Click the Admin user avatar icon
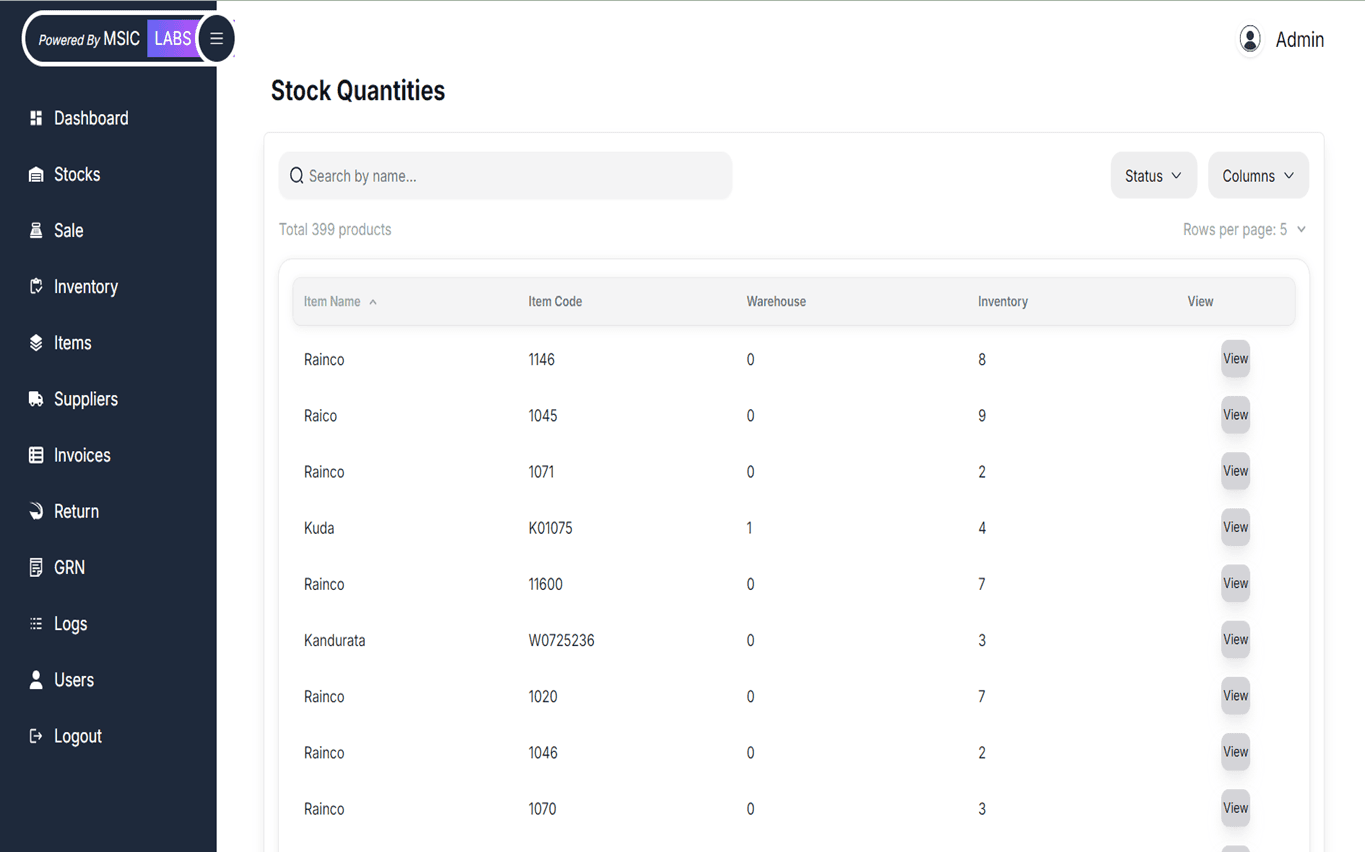This screenshot has height=852, width=1365. (1250, 39)
